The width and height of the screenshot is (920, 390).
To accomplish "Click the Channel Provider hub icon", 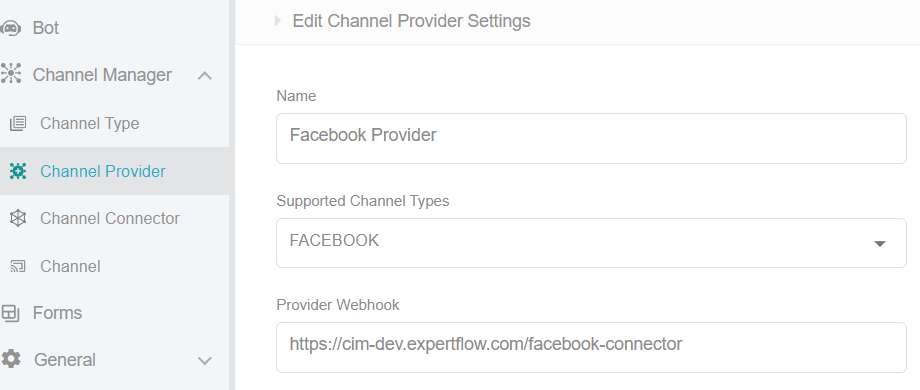I will coord(18,171).
